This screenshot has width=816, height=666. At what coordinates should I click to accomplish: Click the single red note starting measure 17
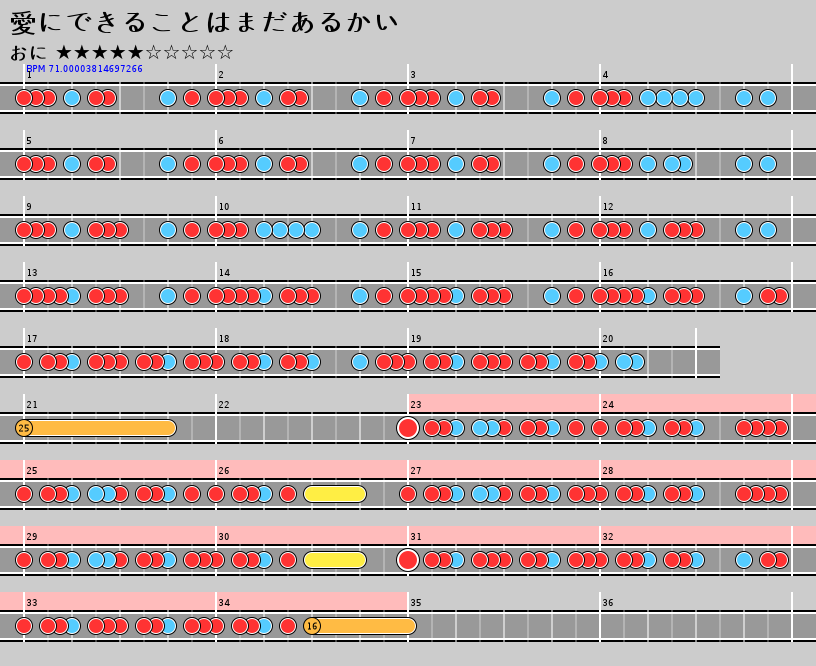(x=24, y=362)
